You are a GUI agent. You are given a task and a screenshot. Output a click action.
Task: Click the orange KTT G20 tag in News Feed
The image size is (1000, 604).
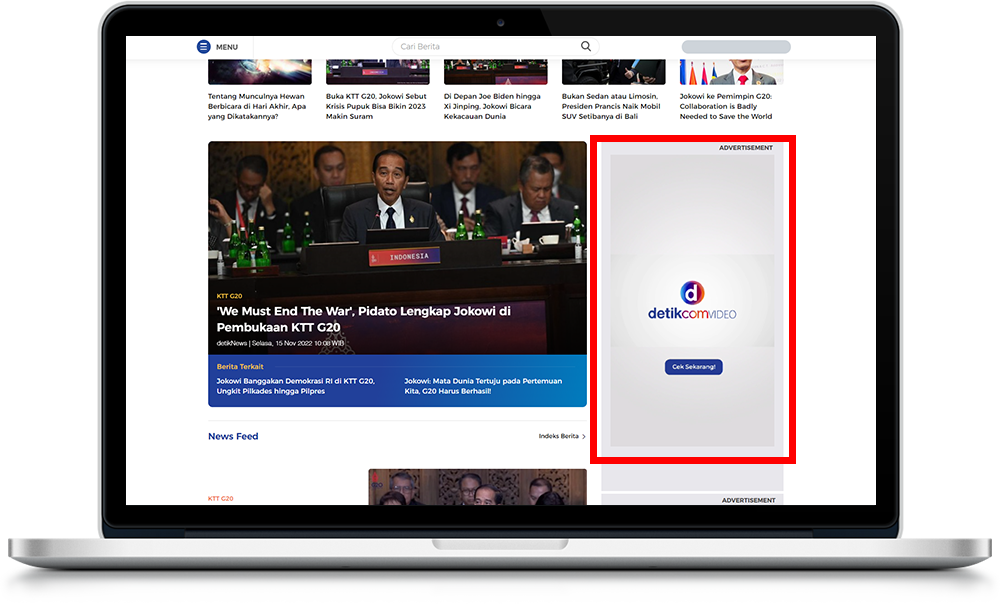(220, 498)
